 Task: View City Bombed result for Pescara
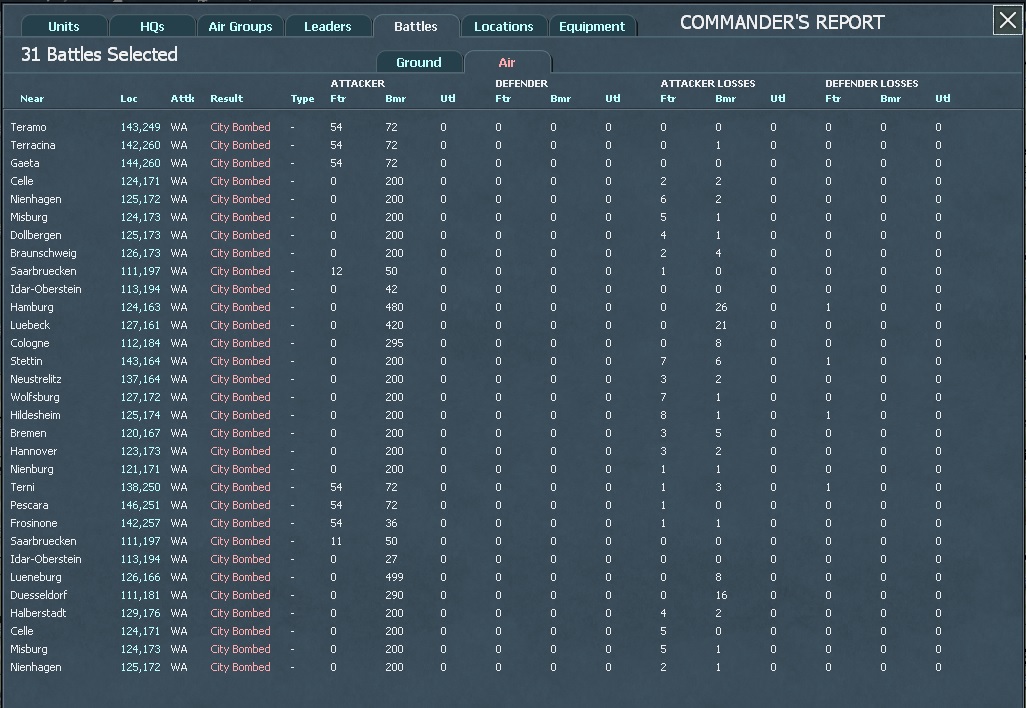click(x=240, y=505)
